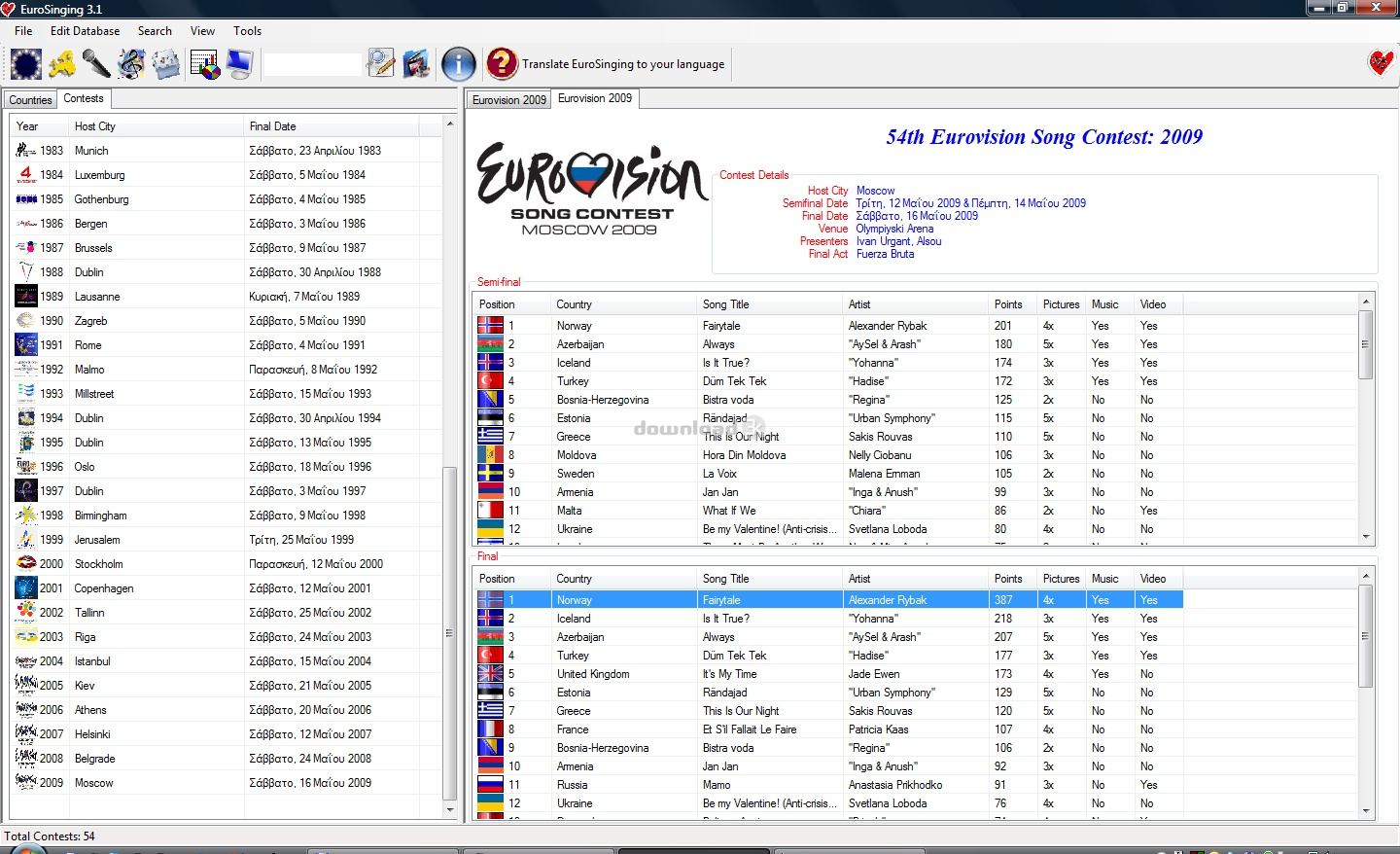The height and width of the screenshot is (854, 1400).
Task: Click the magnifier and pencil search icon
Action: pyautogui.click(x=381, y=64)
